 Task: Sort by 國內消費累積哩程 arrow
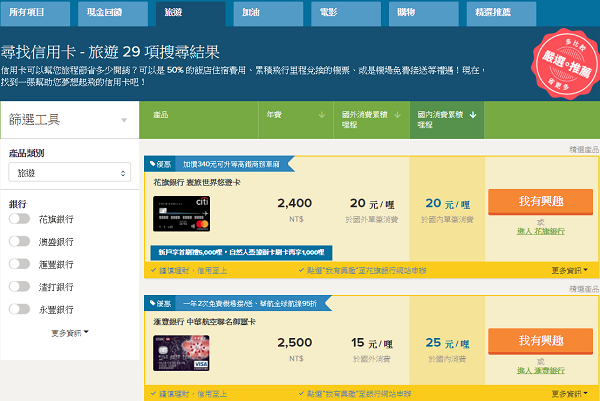click(x=473, y=115)
